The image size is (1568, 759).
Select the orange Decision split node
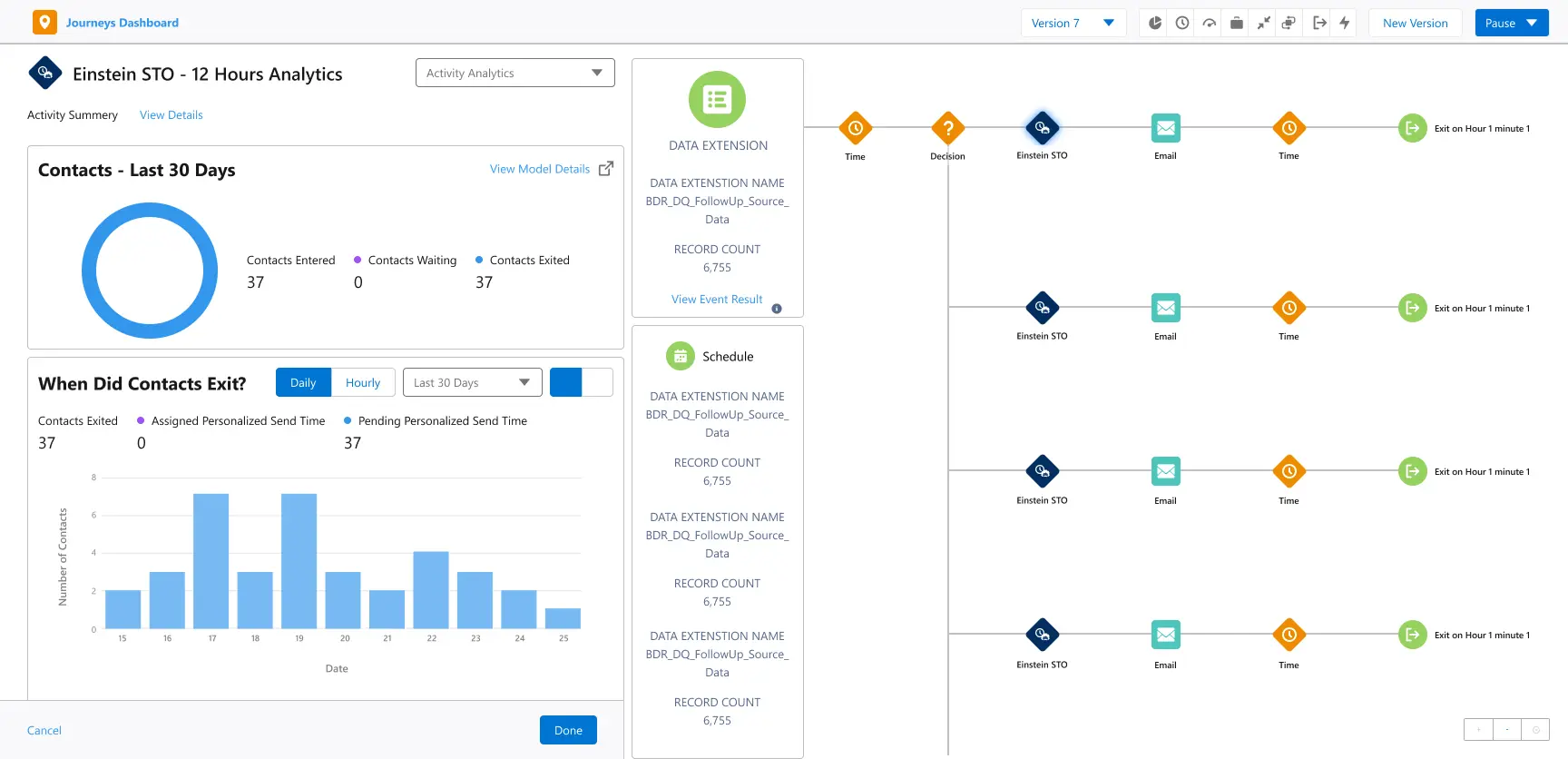click(x=948, y=128)
